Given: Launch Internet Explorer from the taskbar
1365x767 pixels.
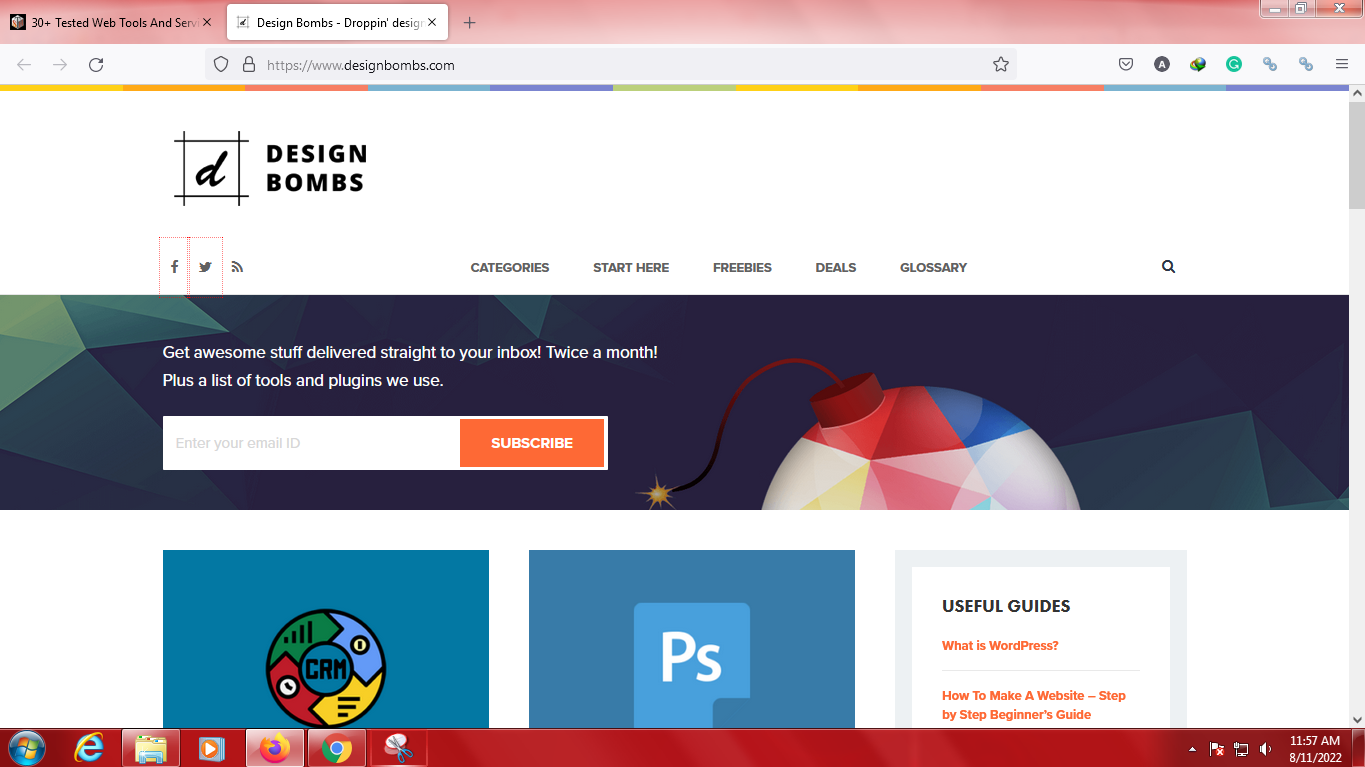Looking at the screenshot, I should tap(89, 748).
